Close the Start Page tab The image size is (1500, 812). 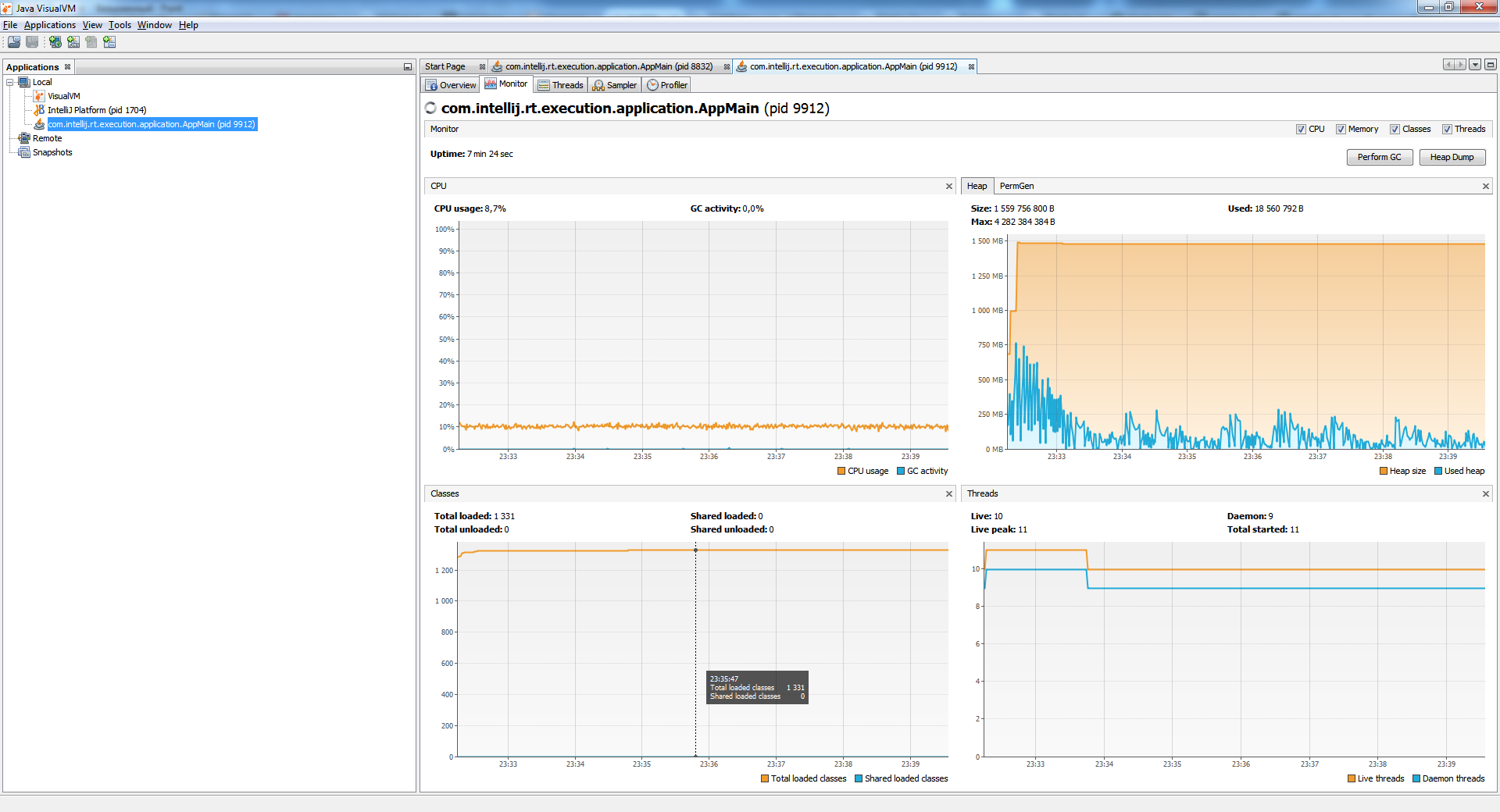coord(482,67)
